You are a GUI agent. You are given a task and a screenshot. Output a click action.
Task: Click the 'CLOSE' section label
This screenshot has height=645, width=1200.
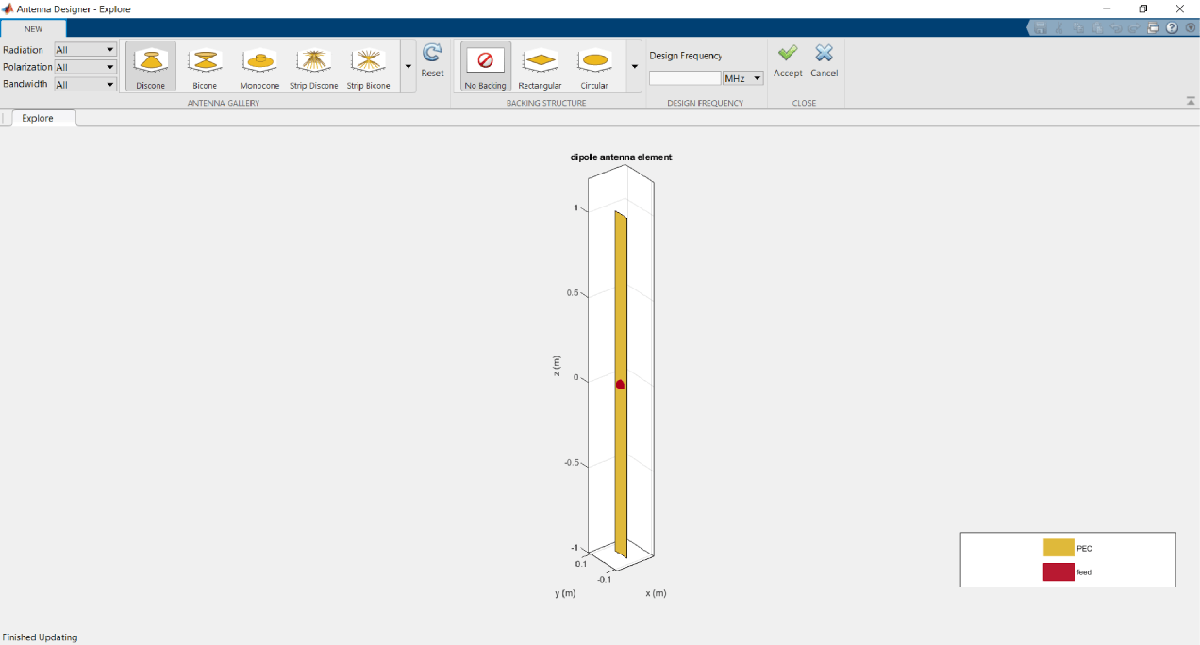[x=804, y=103]
